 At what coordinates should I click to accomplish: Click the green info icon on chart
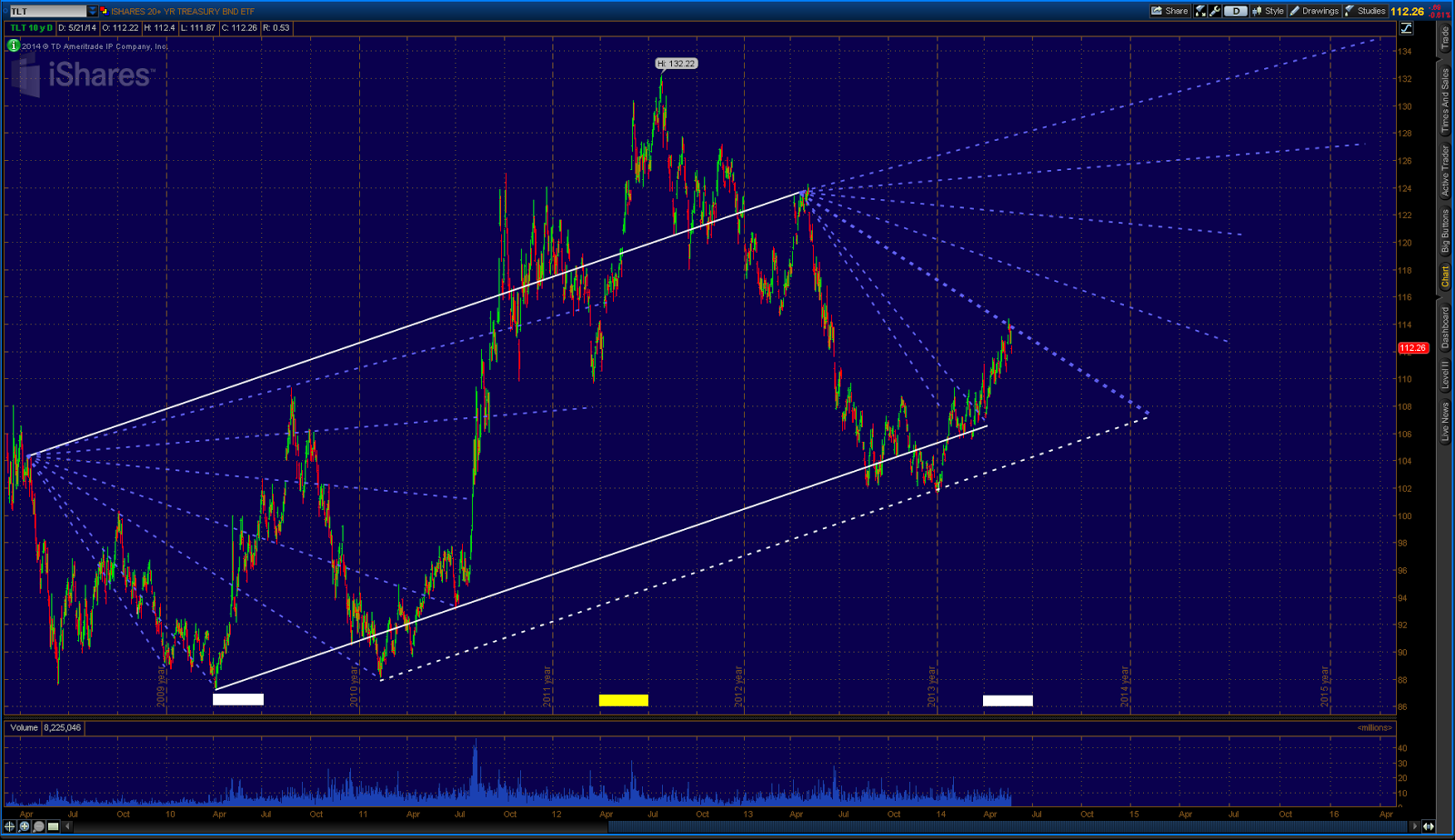pyautogui.click(x=14, y=45)
